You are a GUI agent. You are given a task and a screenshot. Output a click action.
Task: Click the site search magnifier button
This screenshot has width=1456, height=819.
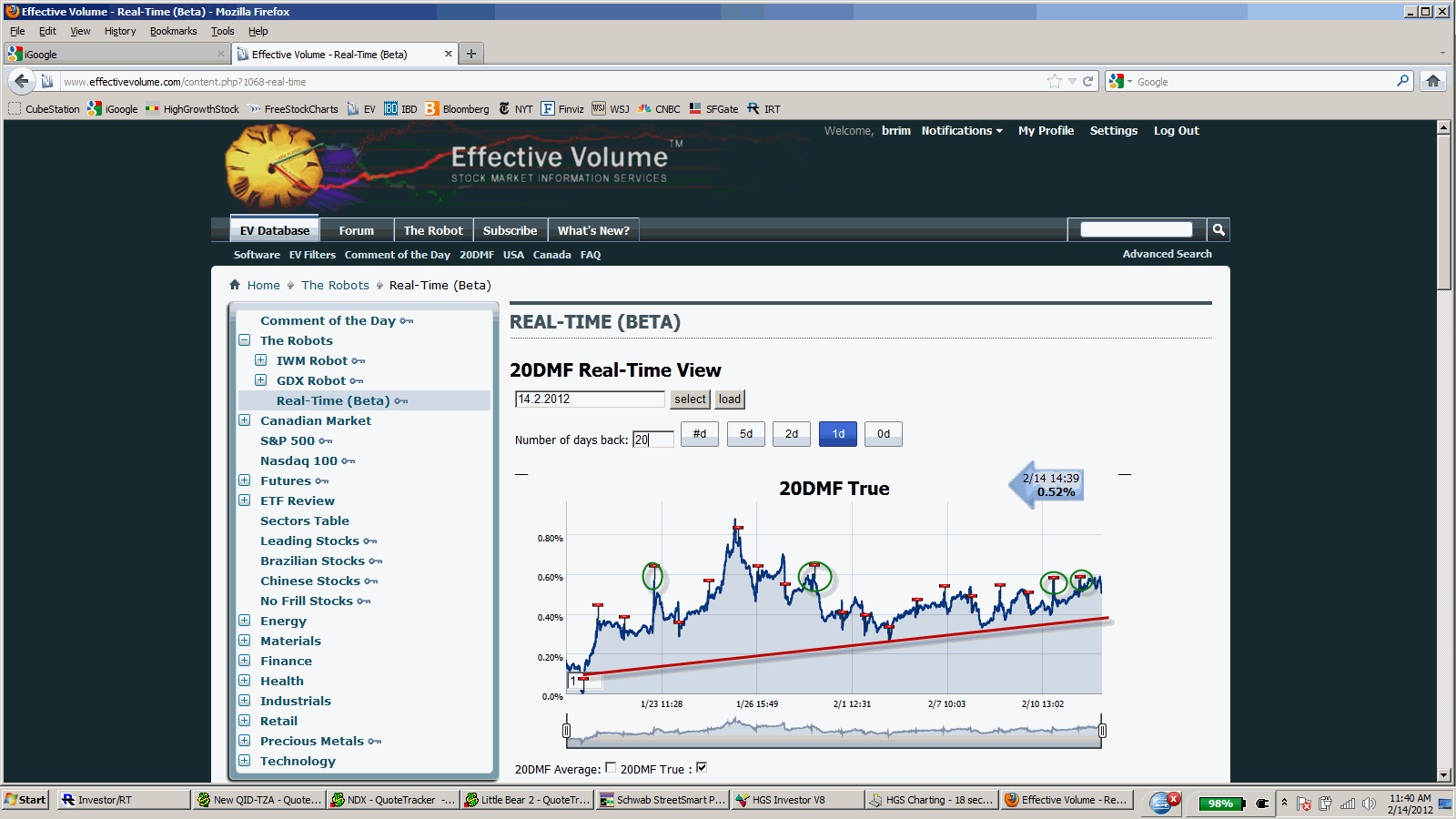[x=1218, y=230]
